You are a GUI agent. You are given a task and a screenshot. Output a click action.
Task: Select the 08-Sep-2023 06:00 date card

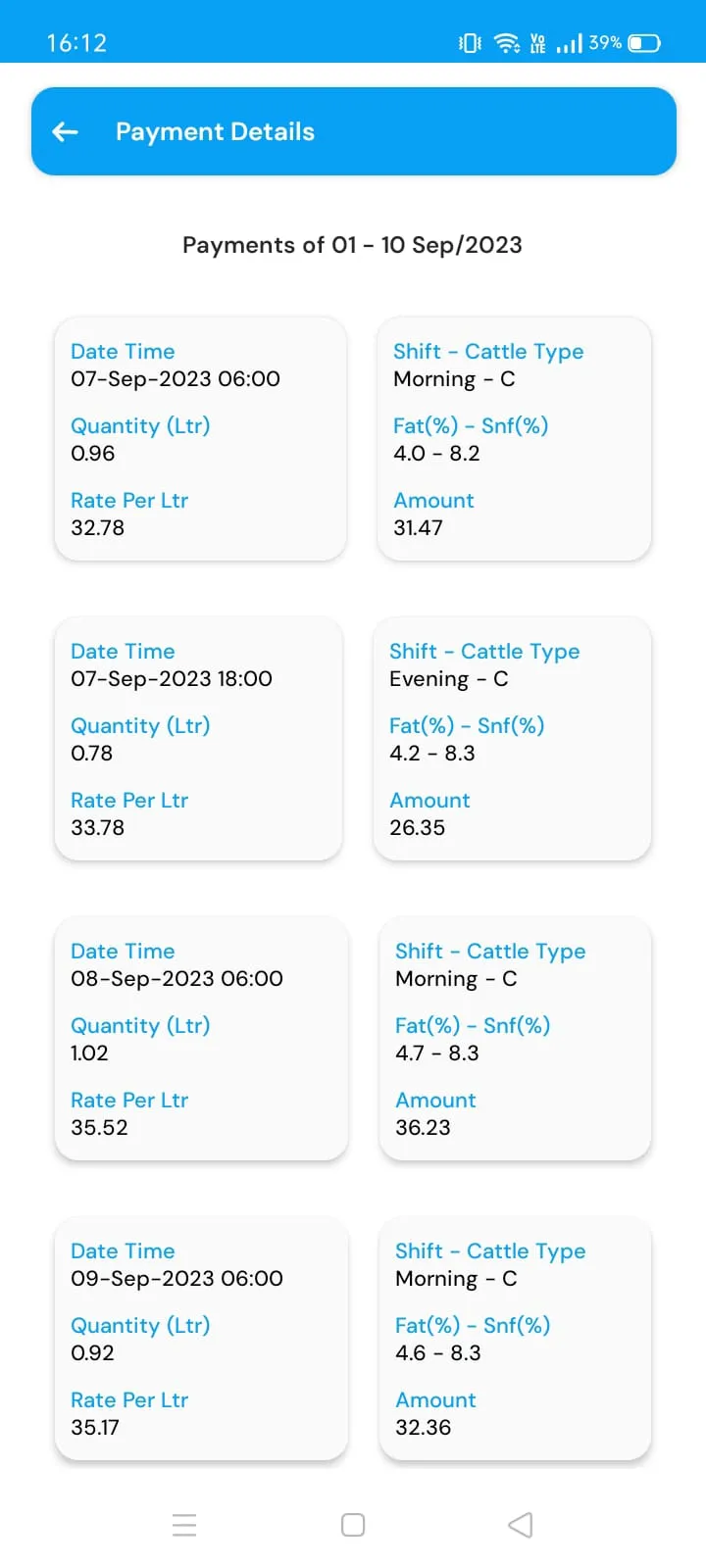tap(201, 1039)
